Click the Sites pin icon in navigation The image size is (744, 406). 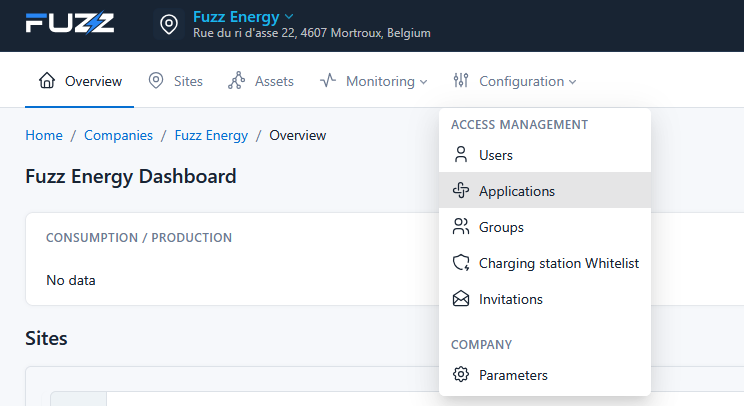point(156,81)
